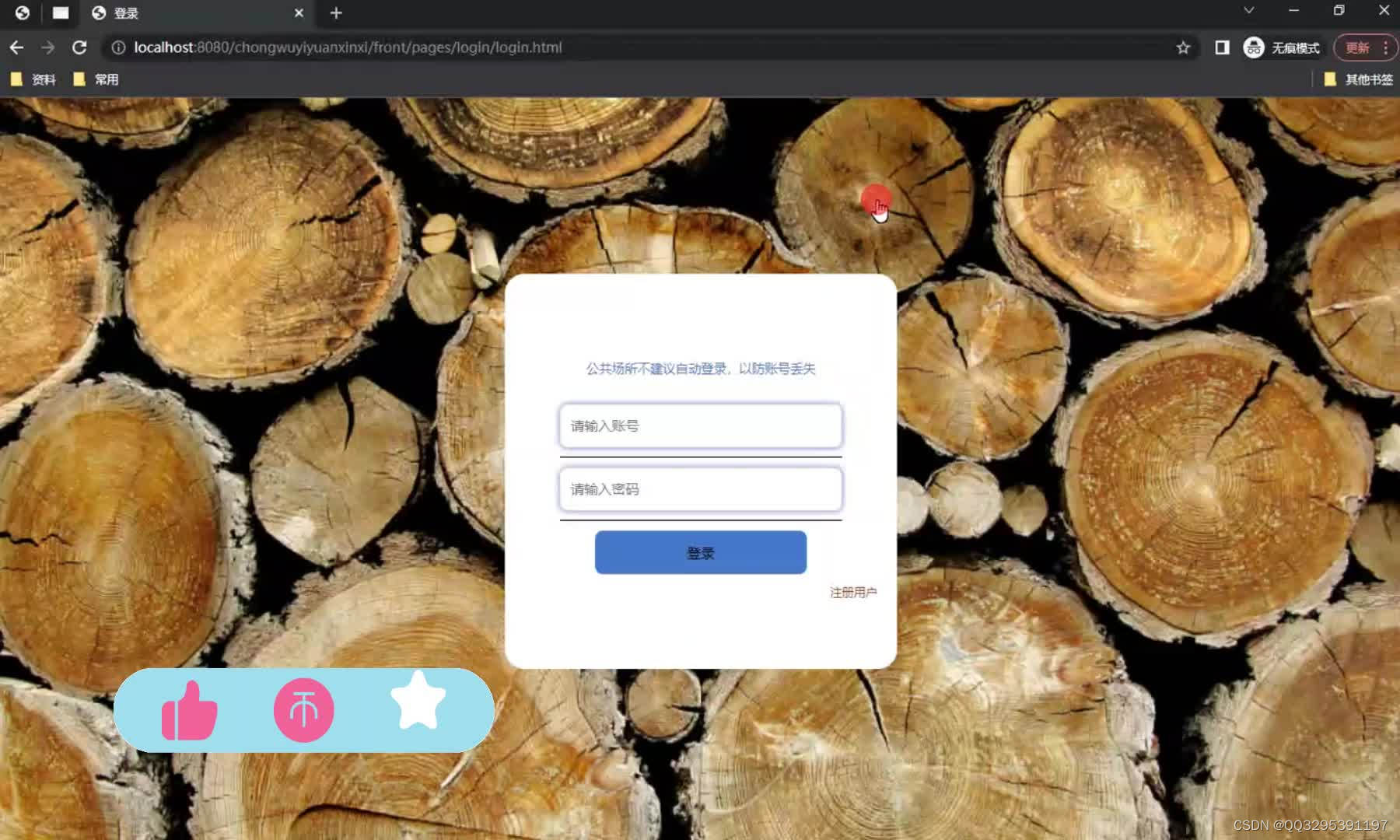Bookmark this page with the star icon
The image size is (1400, 840).
pyautogui.click(x=1183, y=47)
